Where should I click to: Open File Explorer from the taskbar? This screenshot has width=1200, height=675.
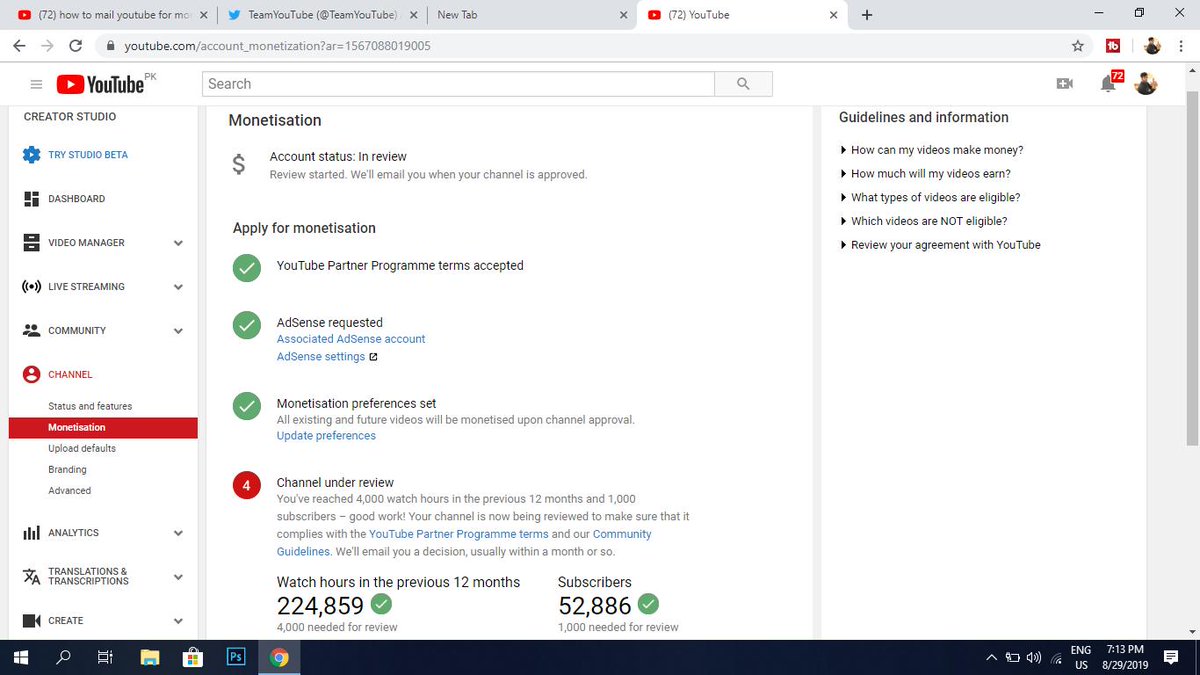(150, 658)
